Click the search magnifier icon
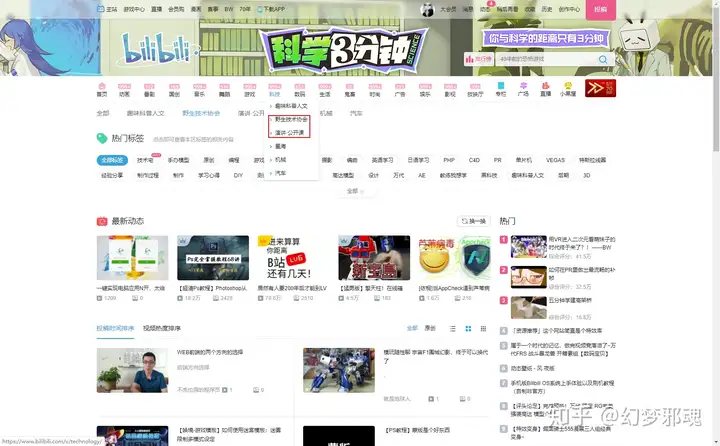Viewport: 720px width, 446px height. tap(603, 59)
